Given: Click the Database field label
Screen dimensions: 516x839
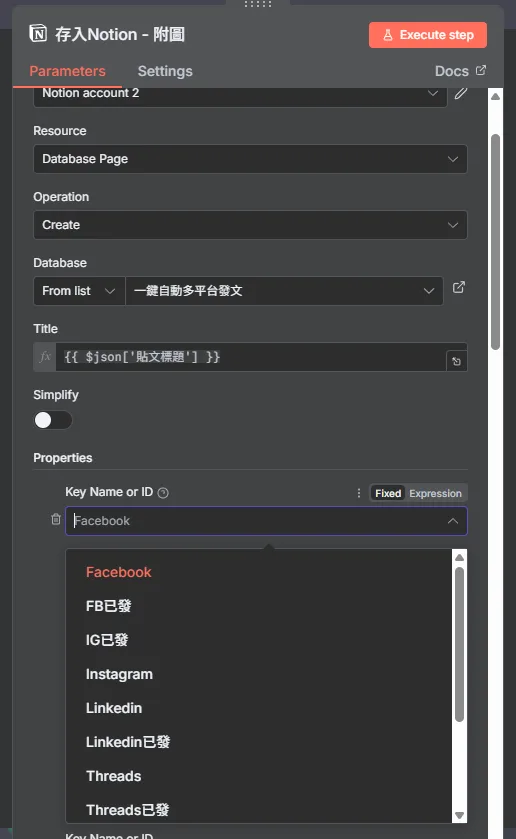Looking at the screenshot, I should [x=60, y=263].
